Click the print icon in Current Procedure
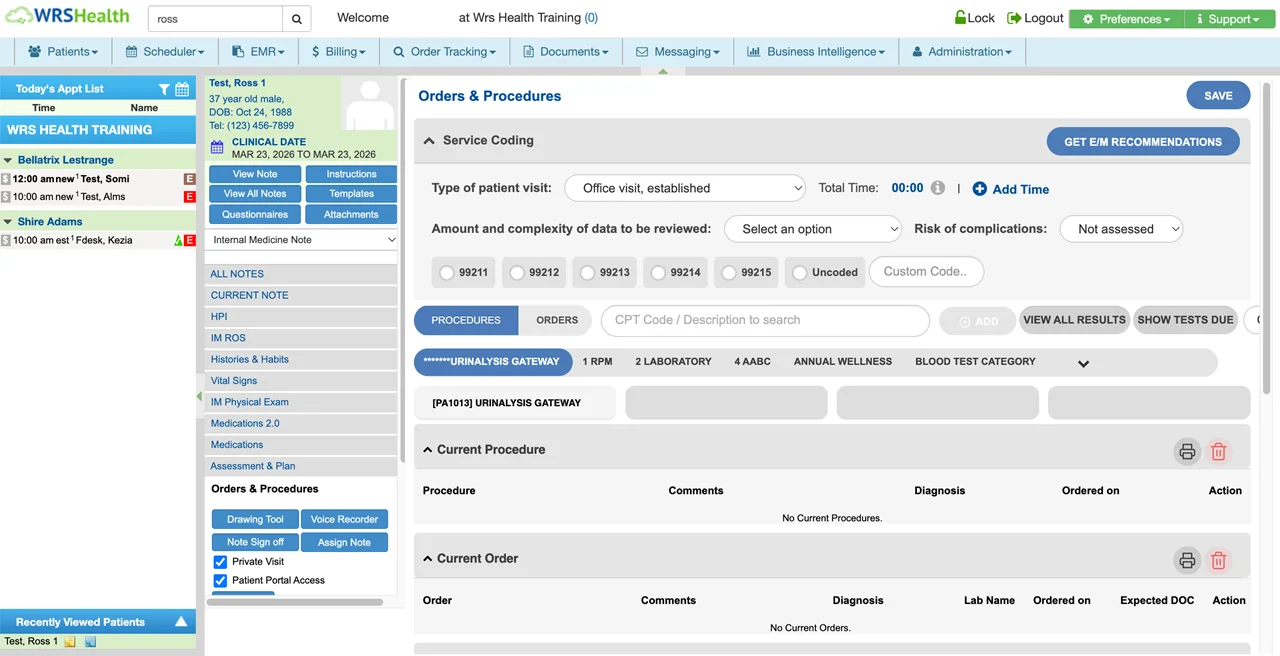 pos(1187,451)
